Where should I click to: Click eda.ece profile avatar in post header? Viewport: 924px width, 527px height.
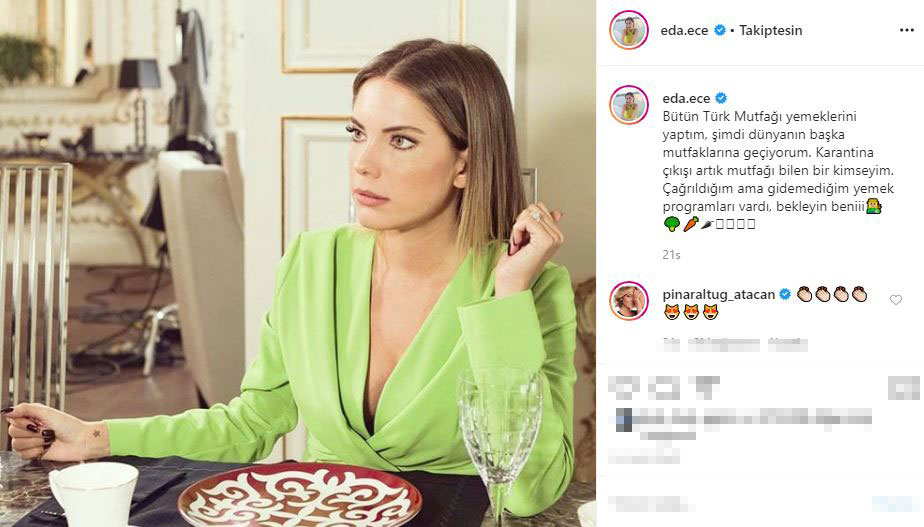tap(629, 30)
